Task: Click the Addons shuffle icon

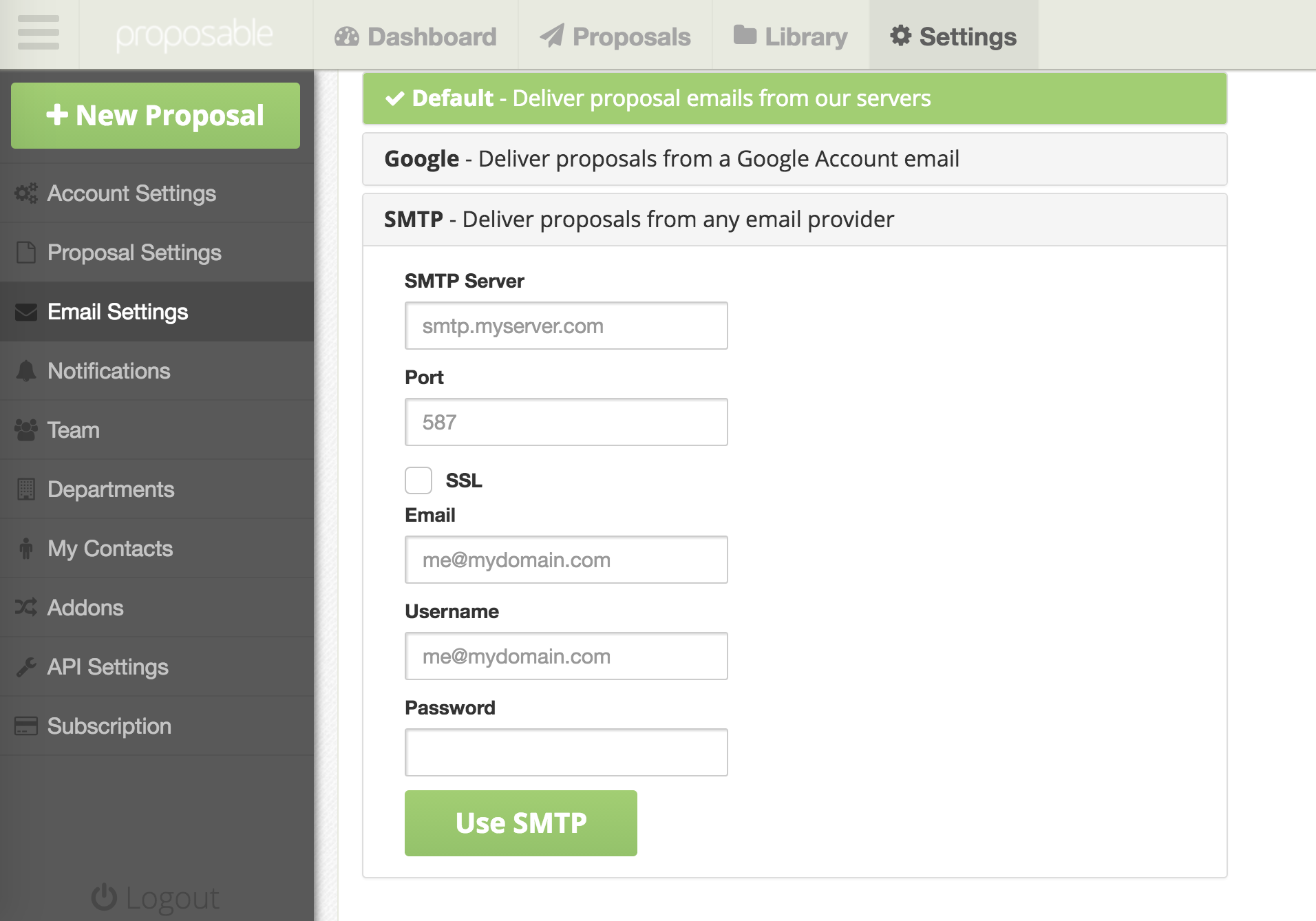Action: pos(26,607)
